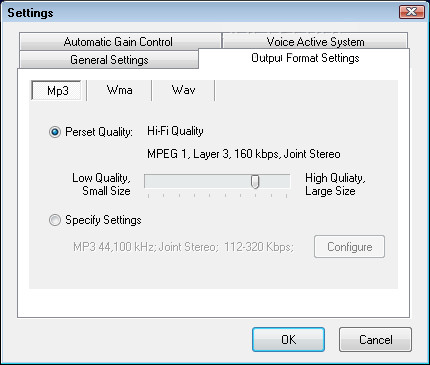Close the Settings window

tap(412, 12)
